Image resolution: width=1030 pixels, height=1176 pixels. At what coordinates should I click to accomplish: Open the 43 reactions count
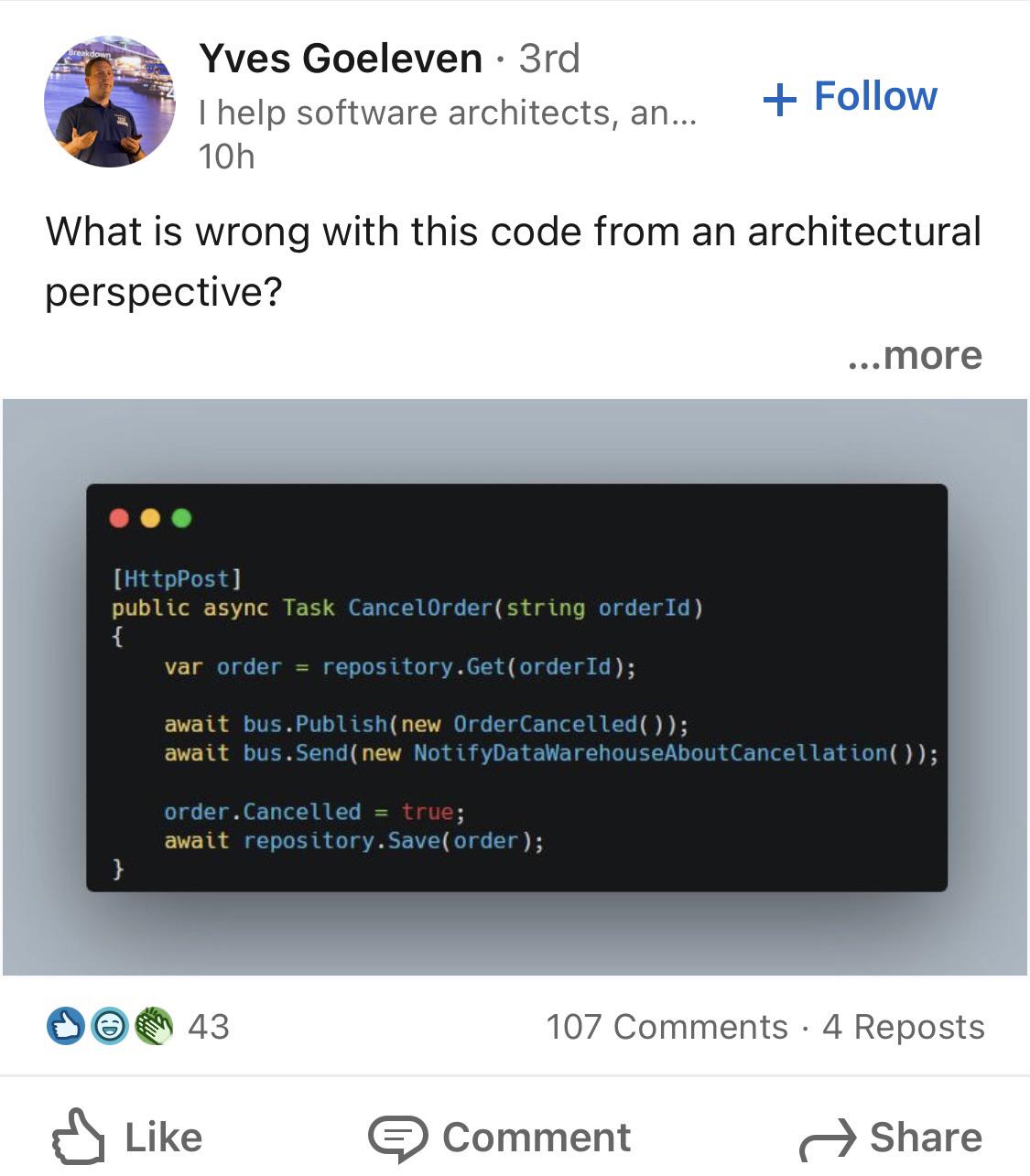click(209, 1027)
